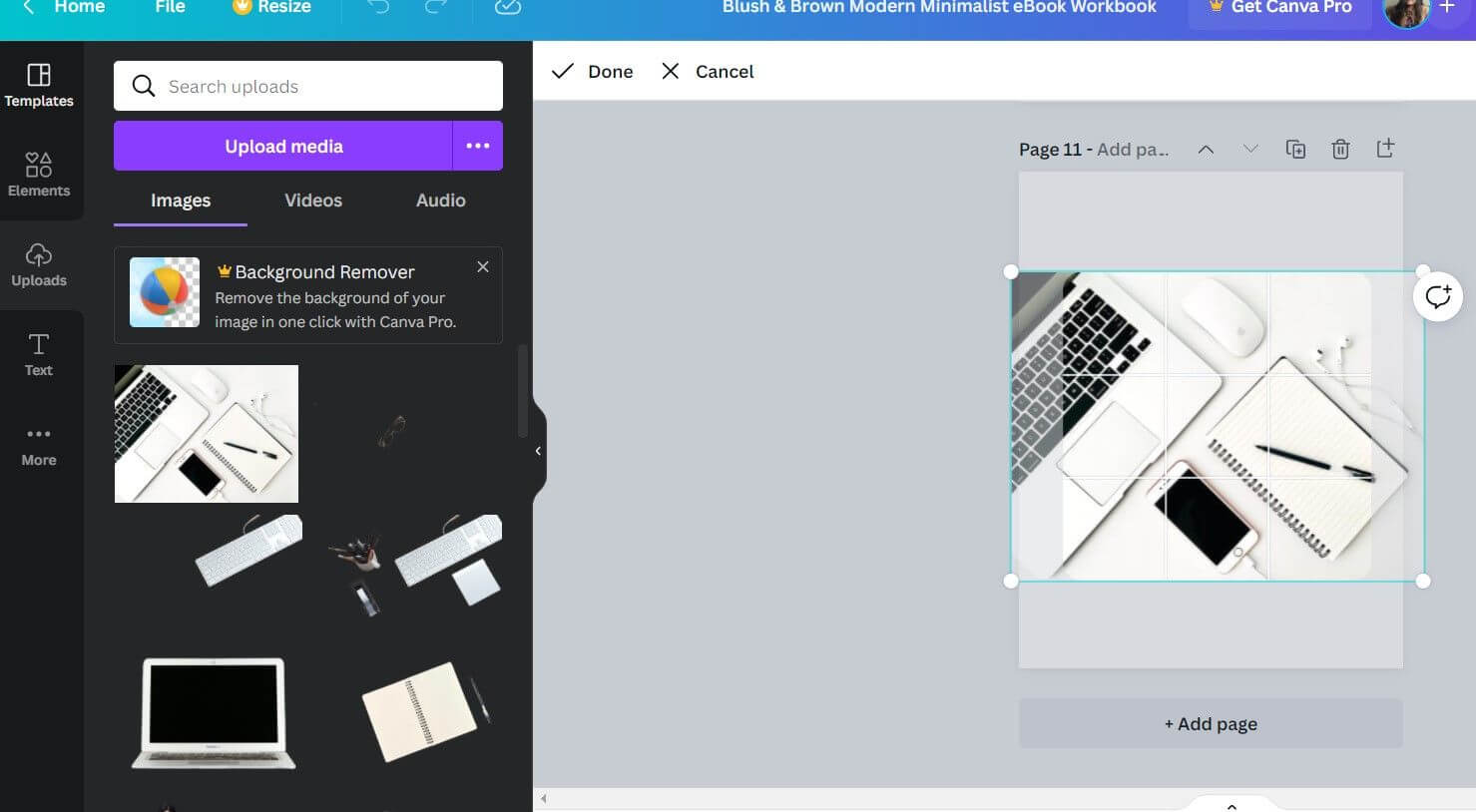1476x812 pixels.
Task: Open the Elements sidebar panel
Action: pos(39,176)
